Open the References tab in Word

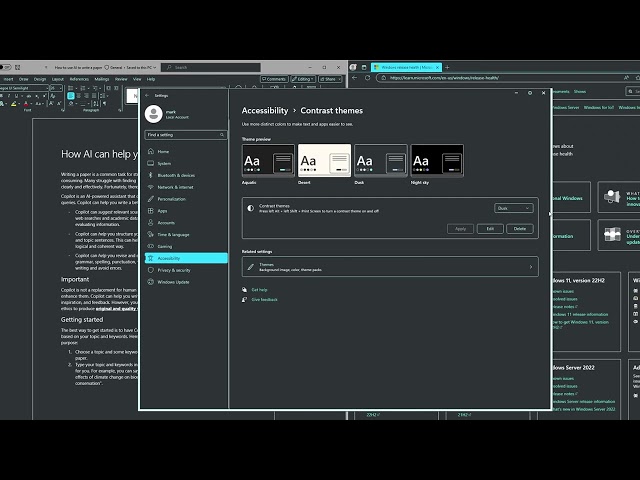pyautogui.click(x=79, y=79)
